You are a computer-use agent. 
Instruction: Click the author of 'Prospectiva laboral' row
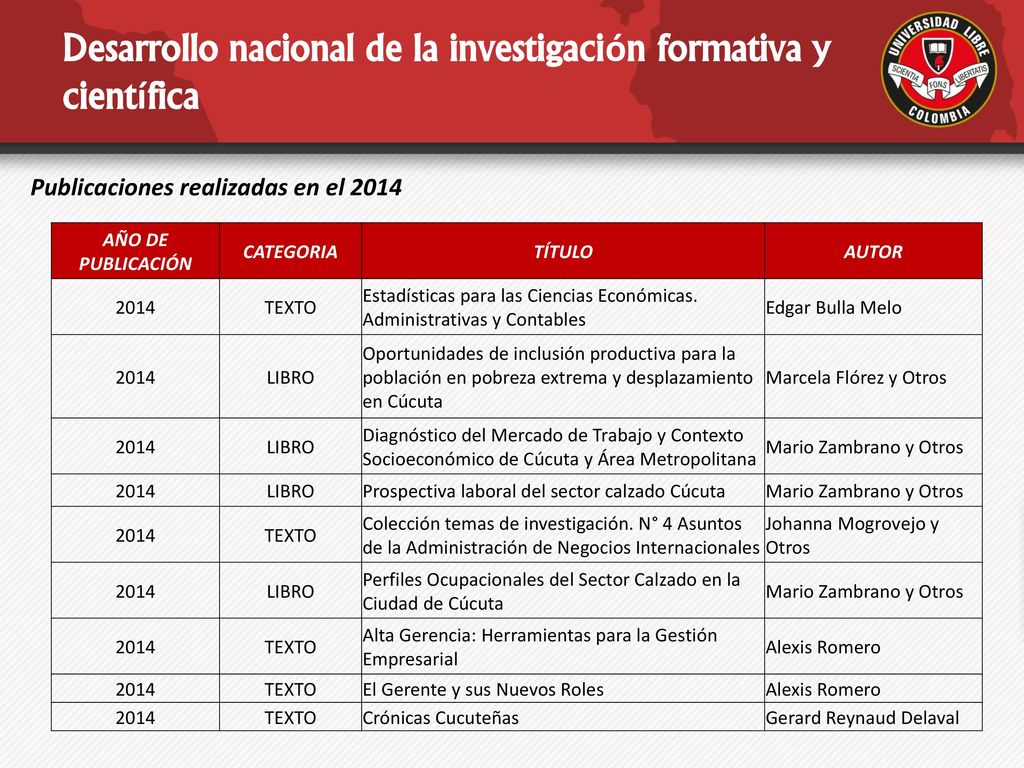point(864,491)
